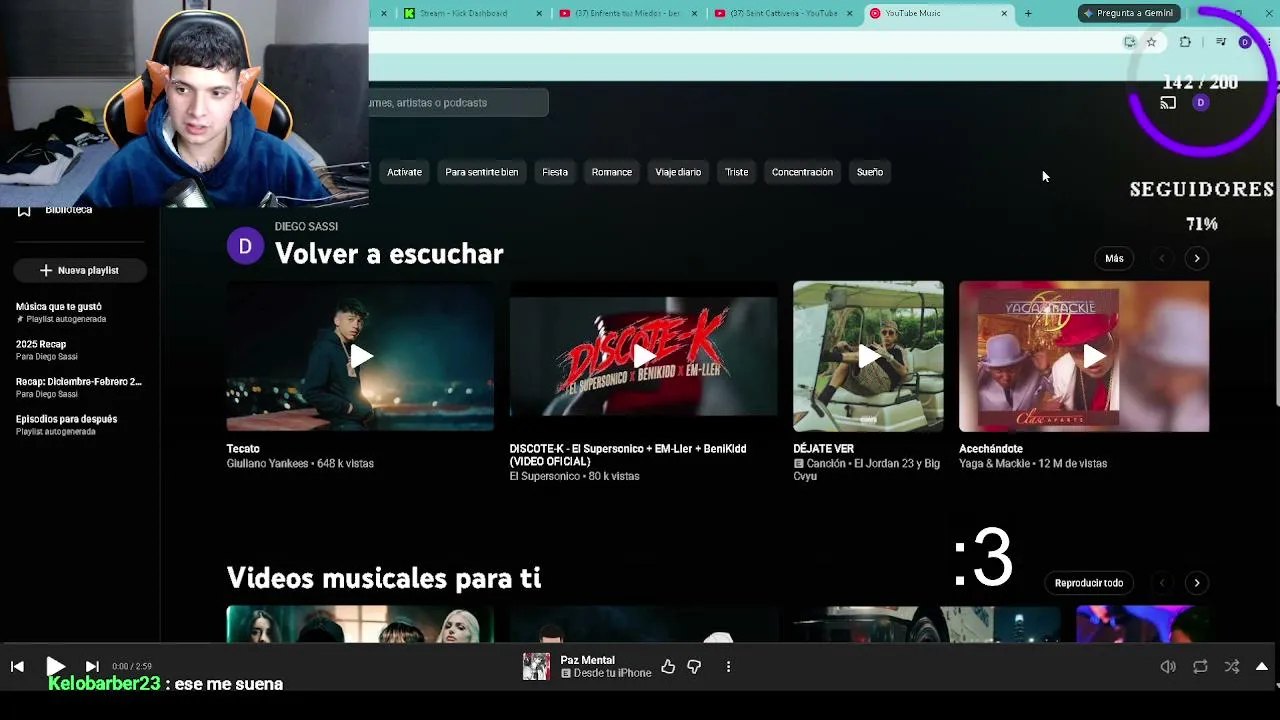The image size is (1280, 720).
Task: Select the Concentración mood chip
Action: [802, 172]
